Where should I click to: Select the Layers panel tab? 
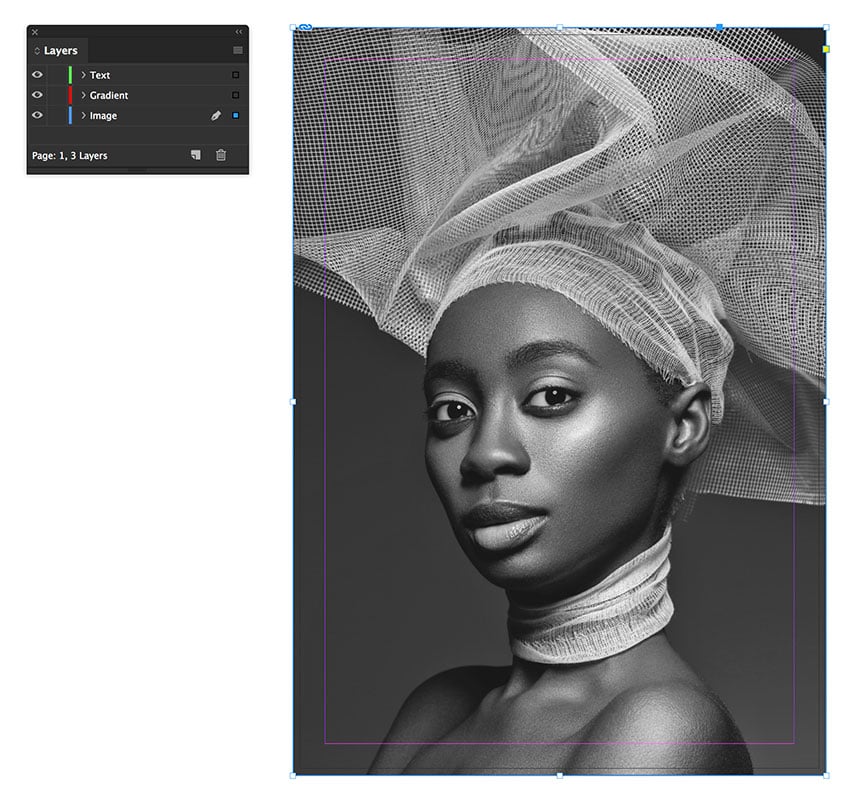click(x=60, y=50)
